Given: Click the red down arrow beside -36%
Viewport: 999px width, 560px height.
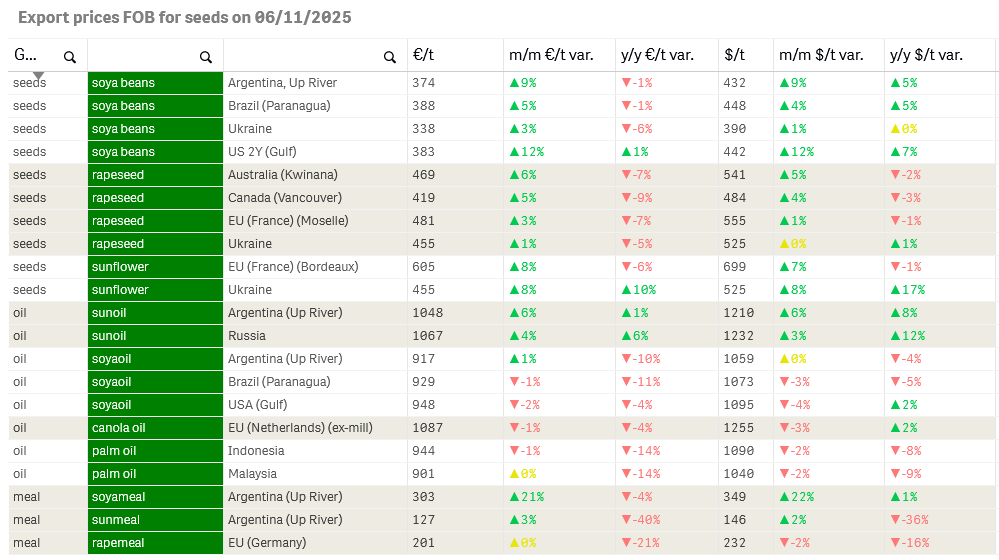Looking at the screenshot, I should (x=895, y=520).
